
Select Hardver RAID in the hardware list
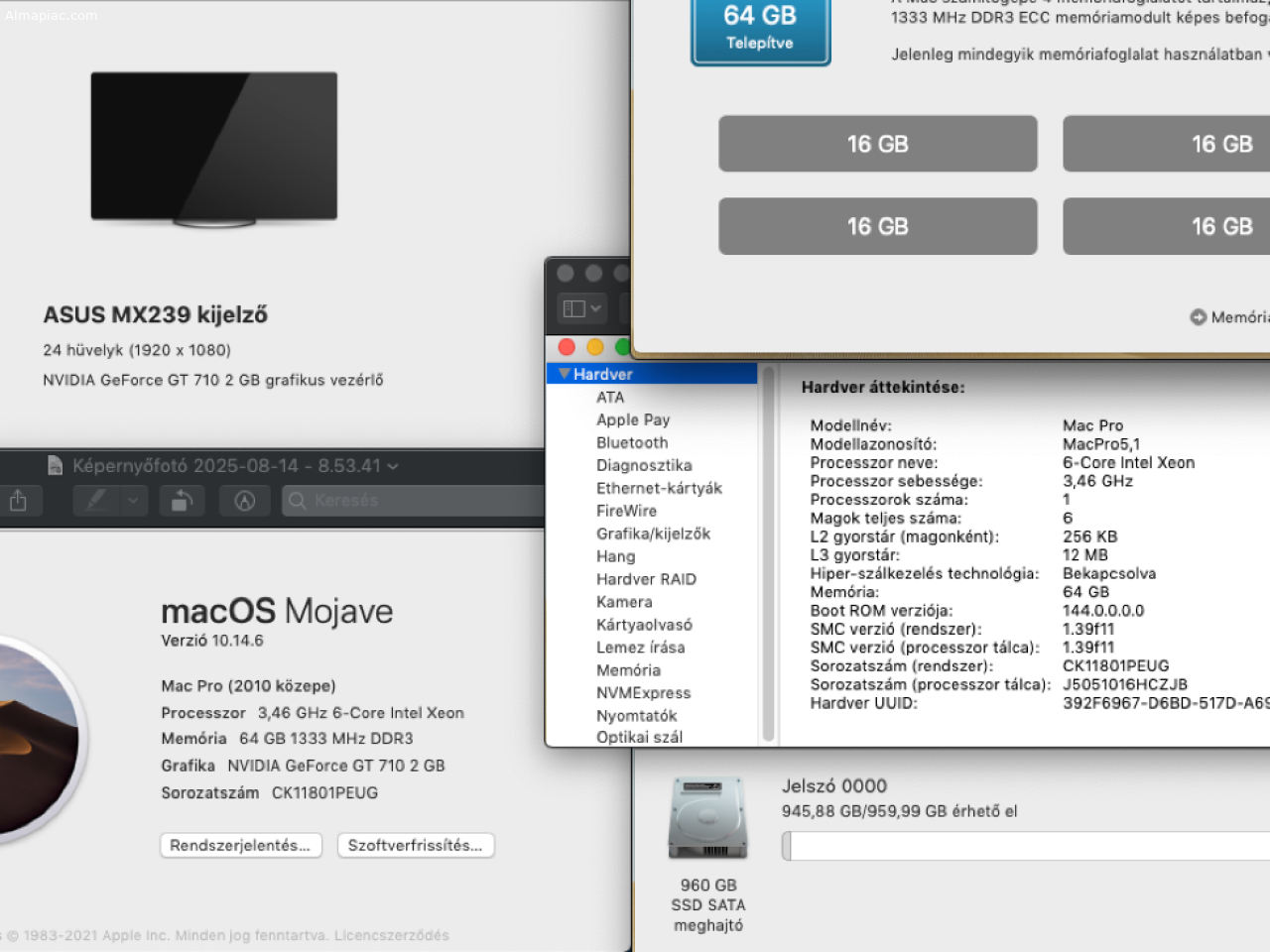pos(646,579)
